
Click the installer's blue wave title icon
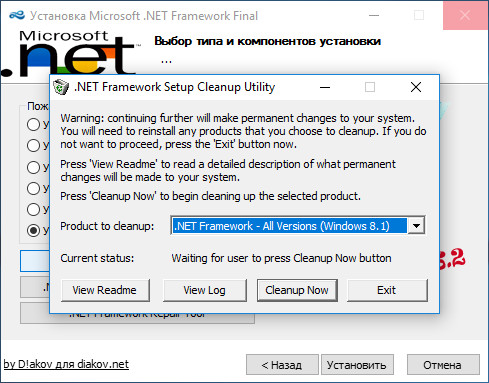tap(17, 15)
